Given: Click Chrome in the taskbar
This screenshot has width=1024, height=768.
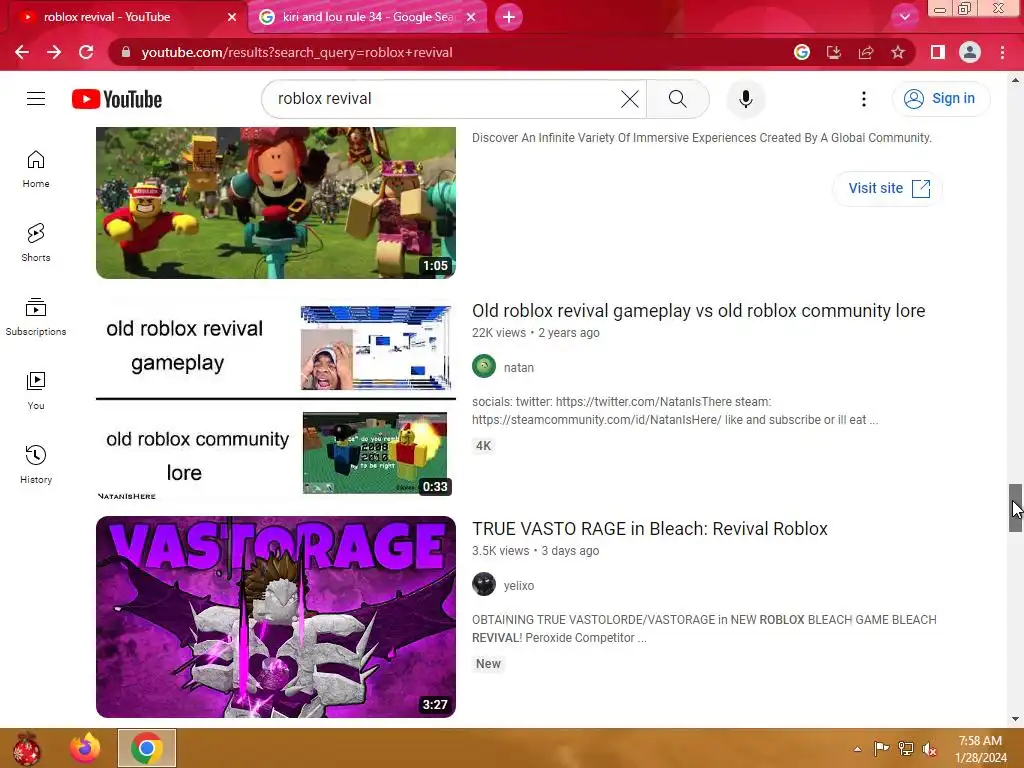Looking at the screenshot, I should (147, 748).
